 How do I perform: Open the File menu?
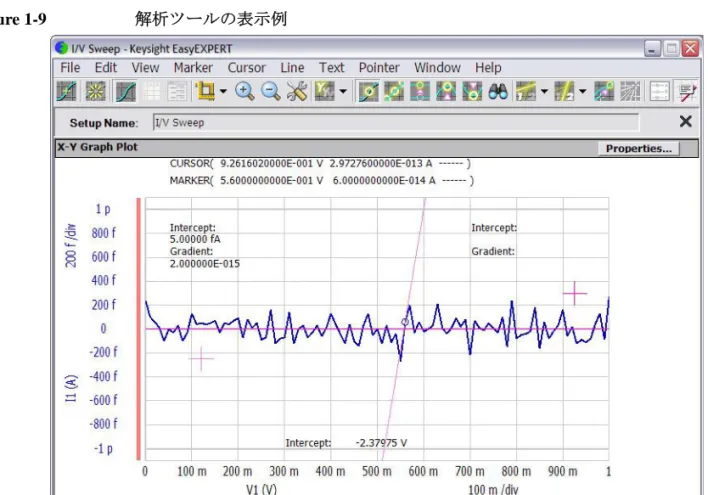pos(70,68)
